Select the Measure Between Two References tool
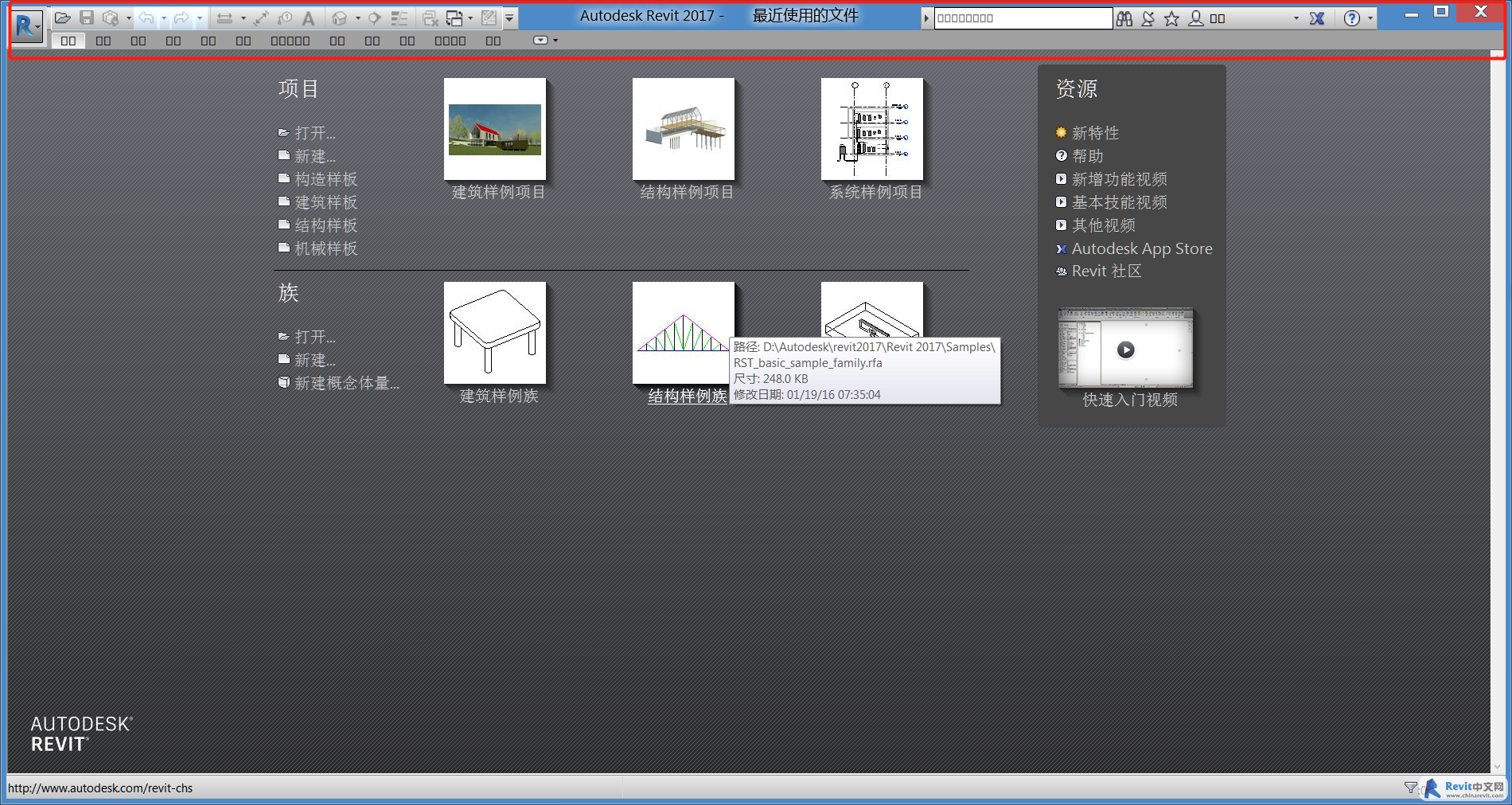This screenshot has height=805, width=1512. [x=224, y=18]
